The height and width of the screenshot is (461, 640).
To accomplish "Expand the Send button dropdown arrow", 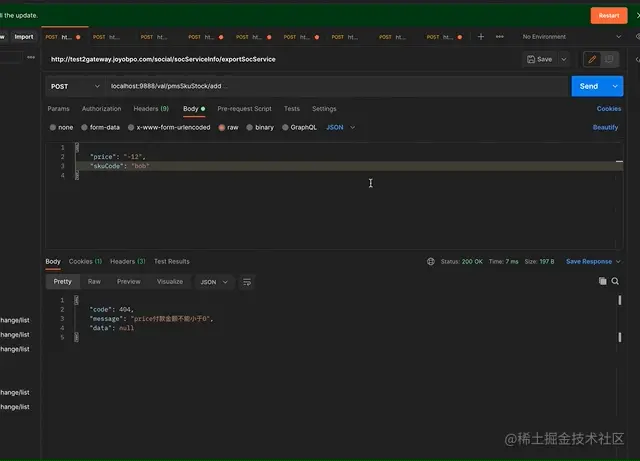I will [615, 86].
